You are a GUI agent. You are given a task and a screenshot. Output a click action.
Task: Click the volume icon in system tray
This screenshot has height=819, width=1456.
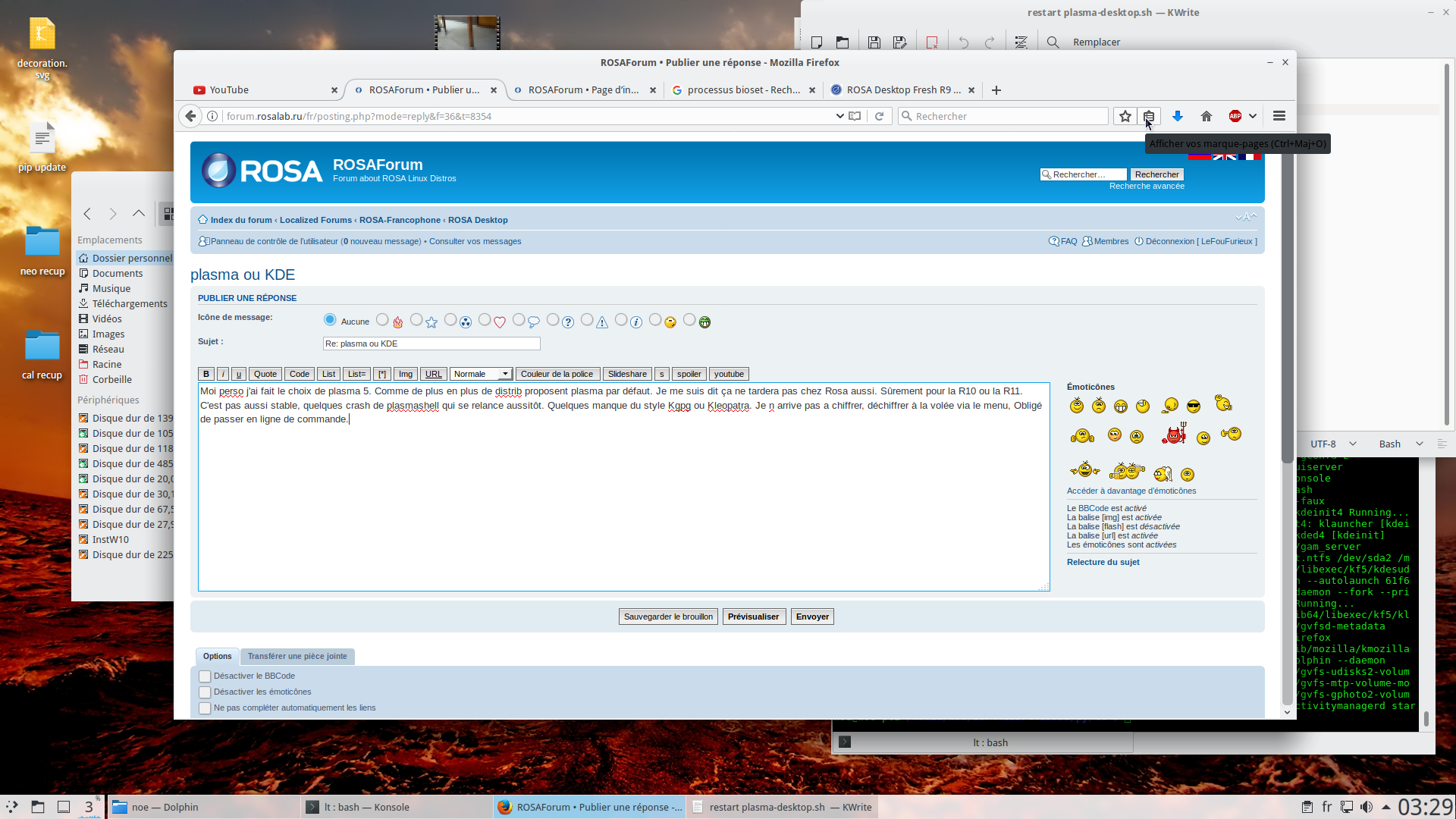(1366, 807)
